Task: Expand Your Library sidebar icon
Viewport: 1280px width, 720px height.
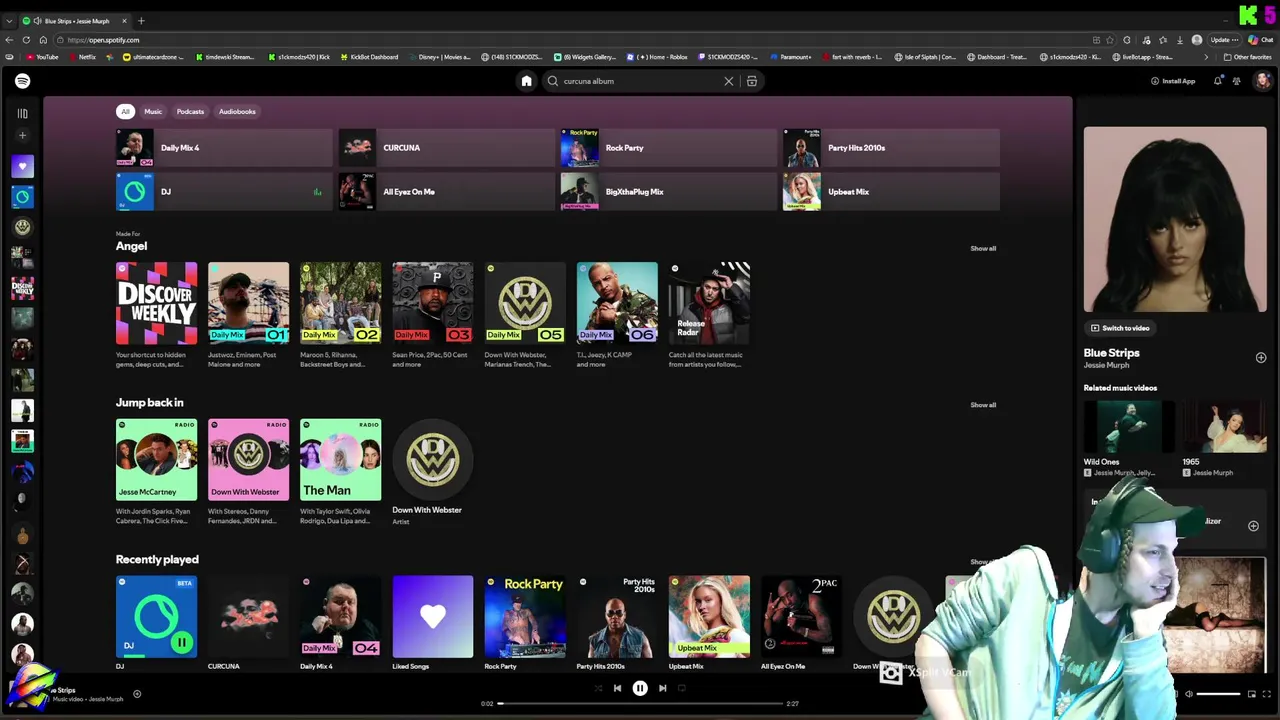Action: pyautogui.click(x=22, y=113)
